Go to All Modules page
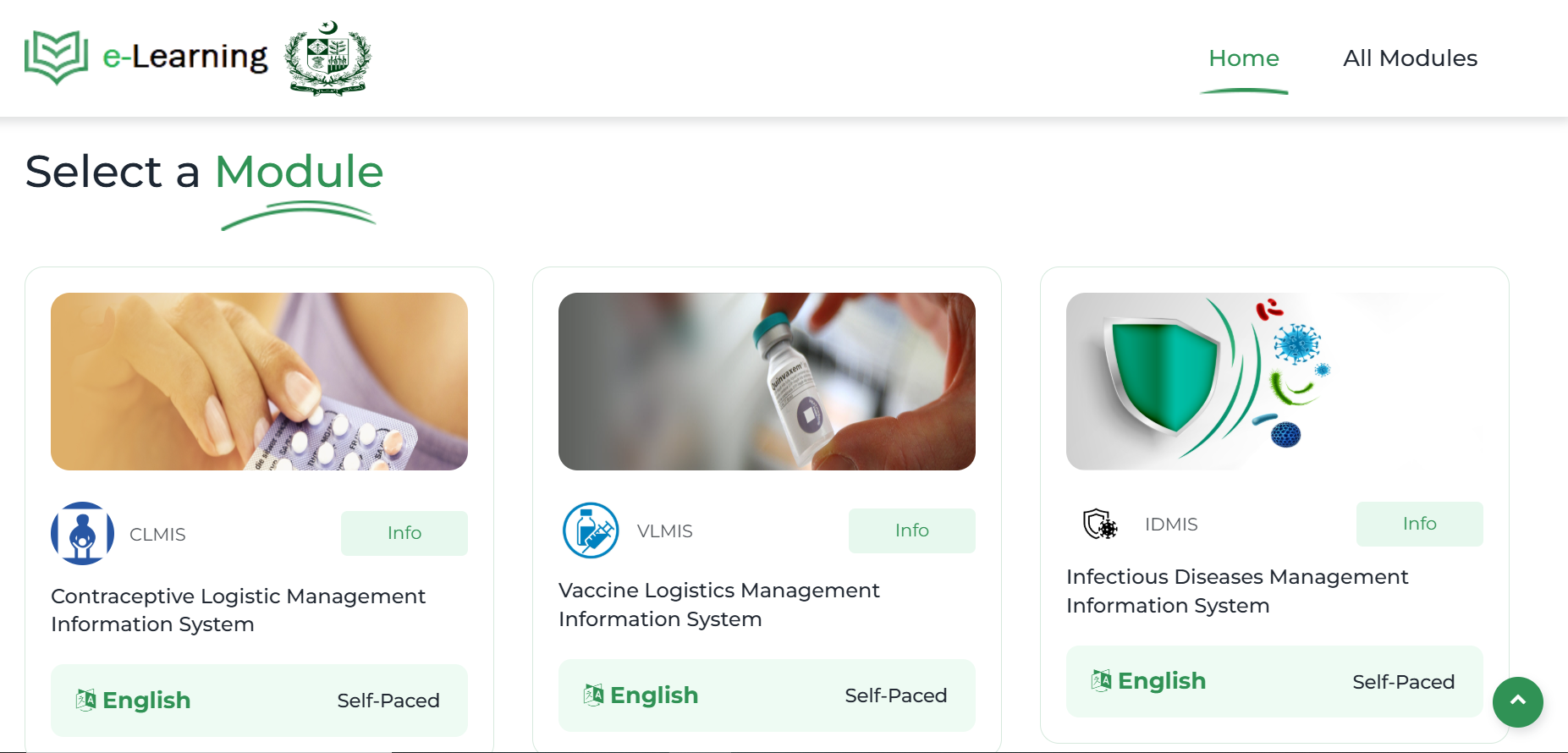This screenshot has width=1568, height=753. pyautogui.click(x=1410, y=58)
